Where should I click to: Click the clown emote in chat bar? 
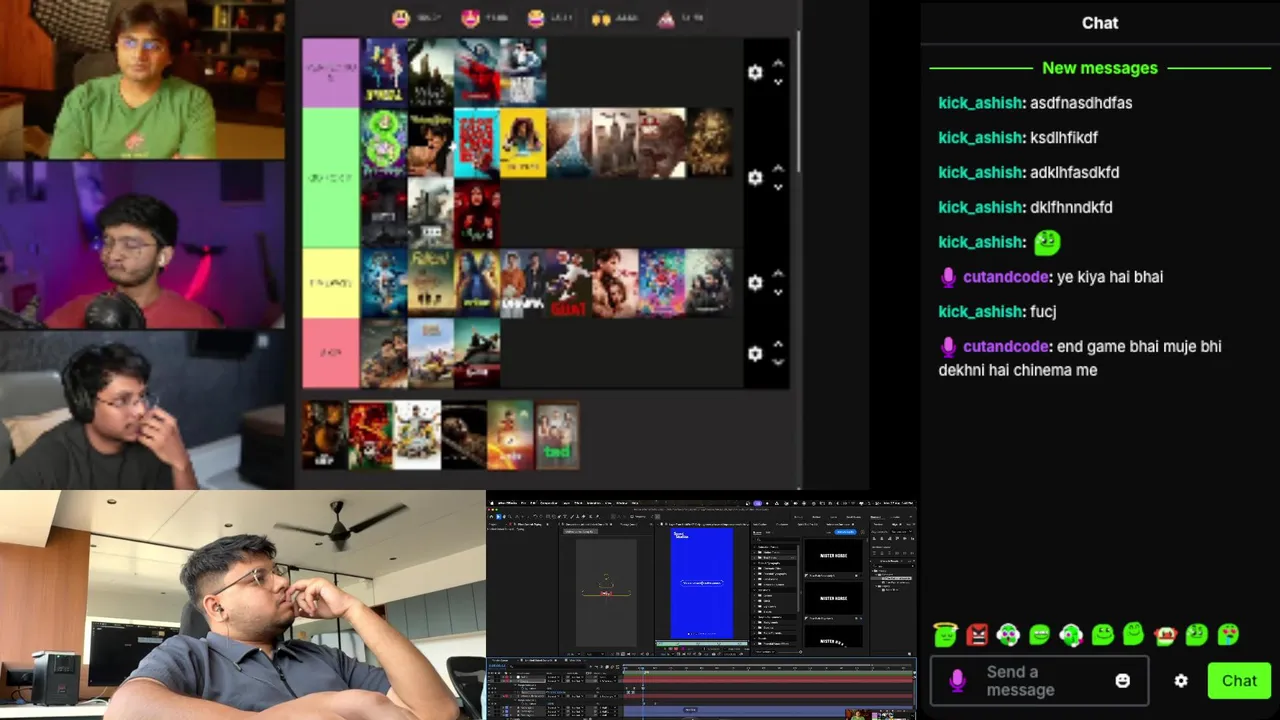coord(1165,634)
